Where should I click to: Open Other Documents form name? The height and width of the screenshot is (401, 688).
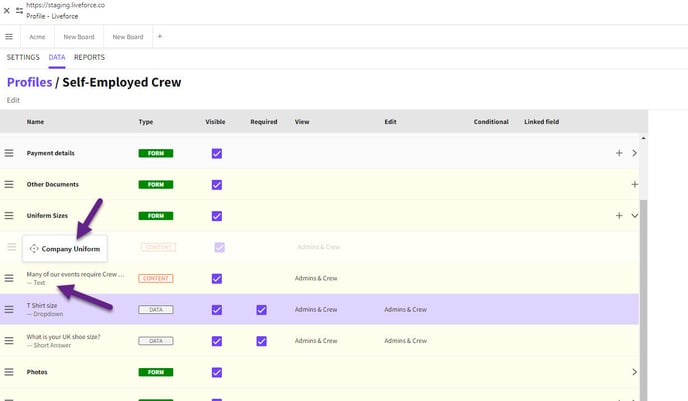53,184
